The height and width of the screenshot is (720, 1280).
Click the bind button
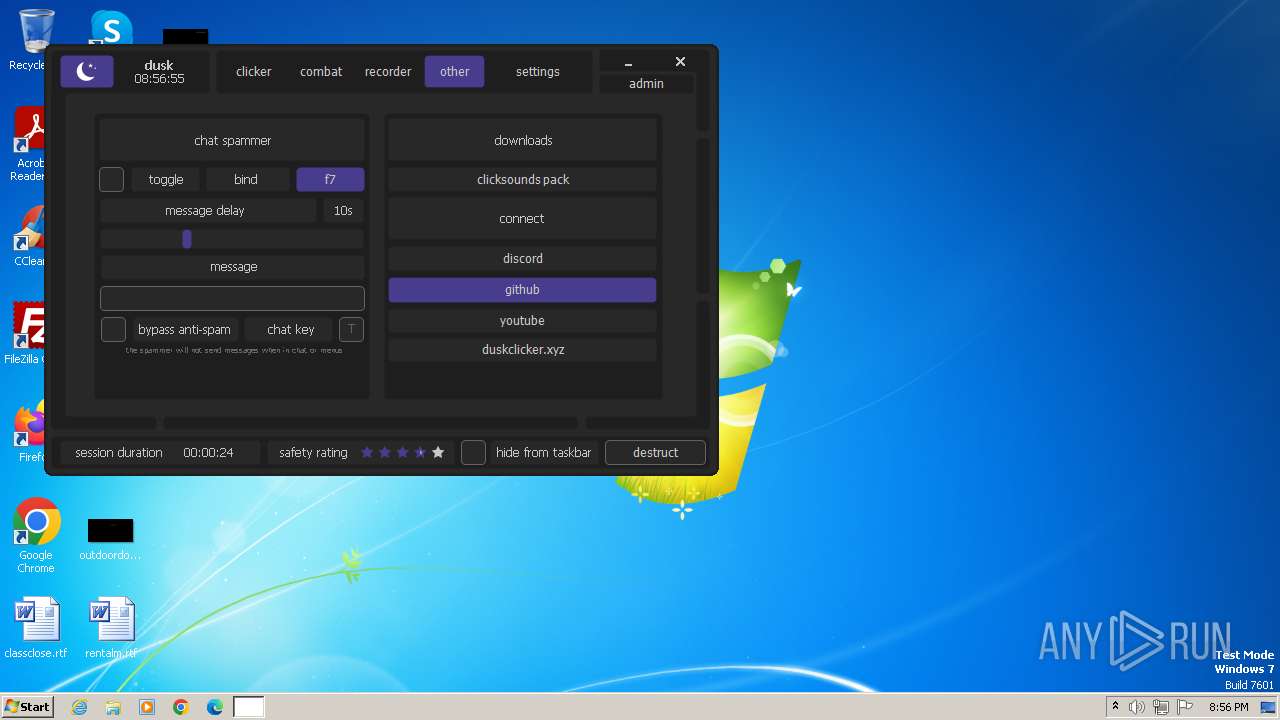click(246, 179)
